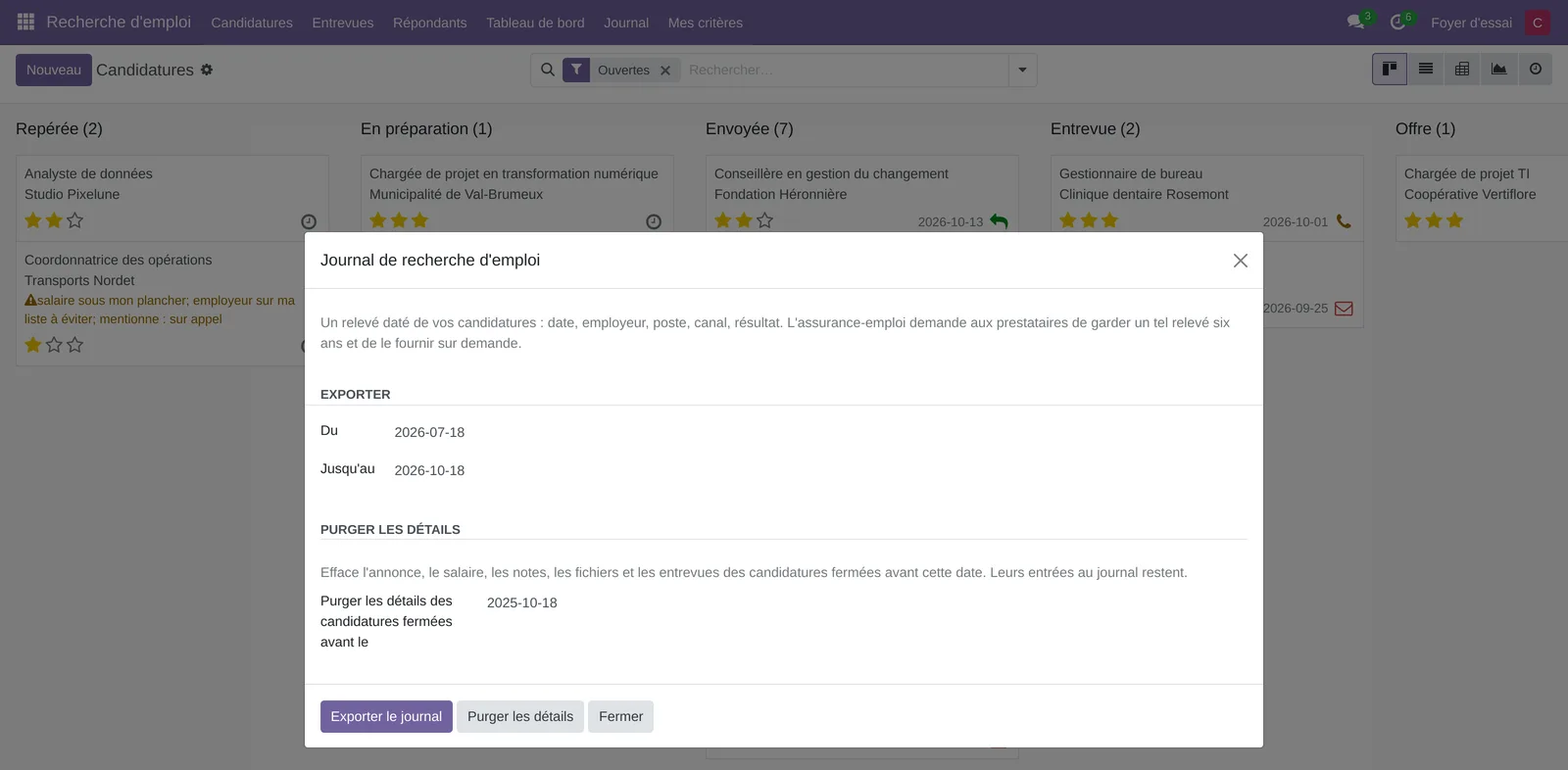Viewport: 1568px width, 770px height.
Task: Click the Envoyée (7) column header
Action: pyautogui.click(x=750, y=128)
